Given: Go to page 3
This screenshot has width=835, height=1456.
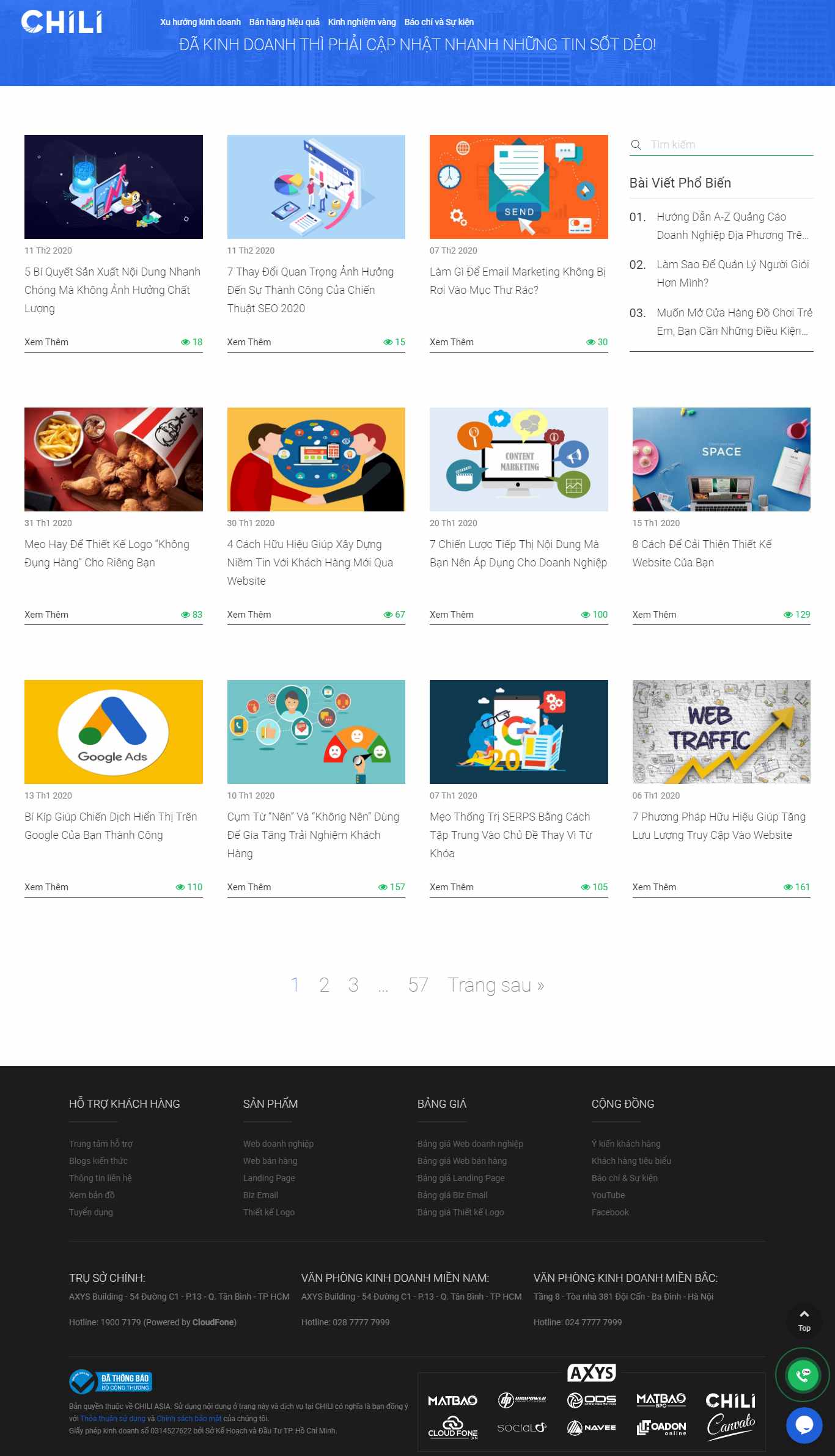Looking at the screenshot, I should (x=353, y=985).
